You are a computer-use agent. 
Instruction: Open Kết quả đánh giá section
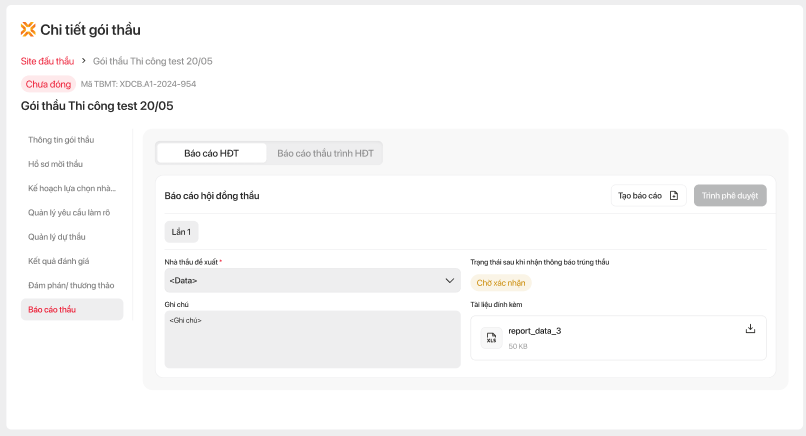59,261
